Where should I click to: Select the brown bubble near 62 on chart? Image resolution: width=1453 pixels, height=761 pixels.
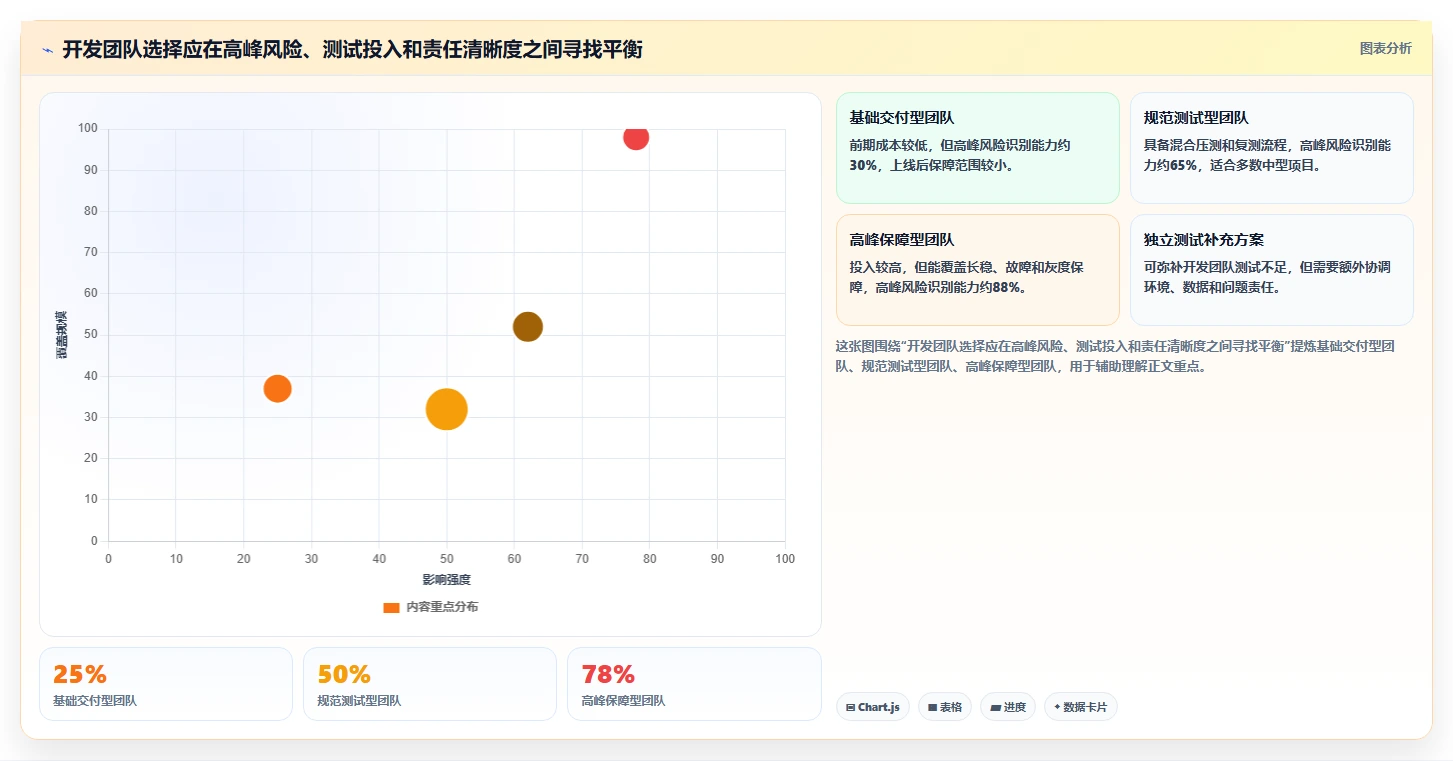tap(528, 326)
